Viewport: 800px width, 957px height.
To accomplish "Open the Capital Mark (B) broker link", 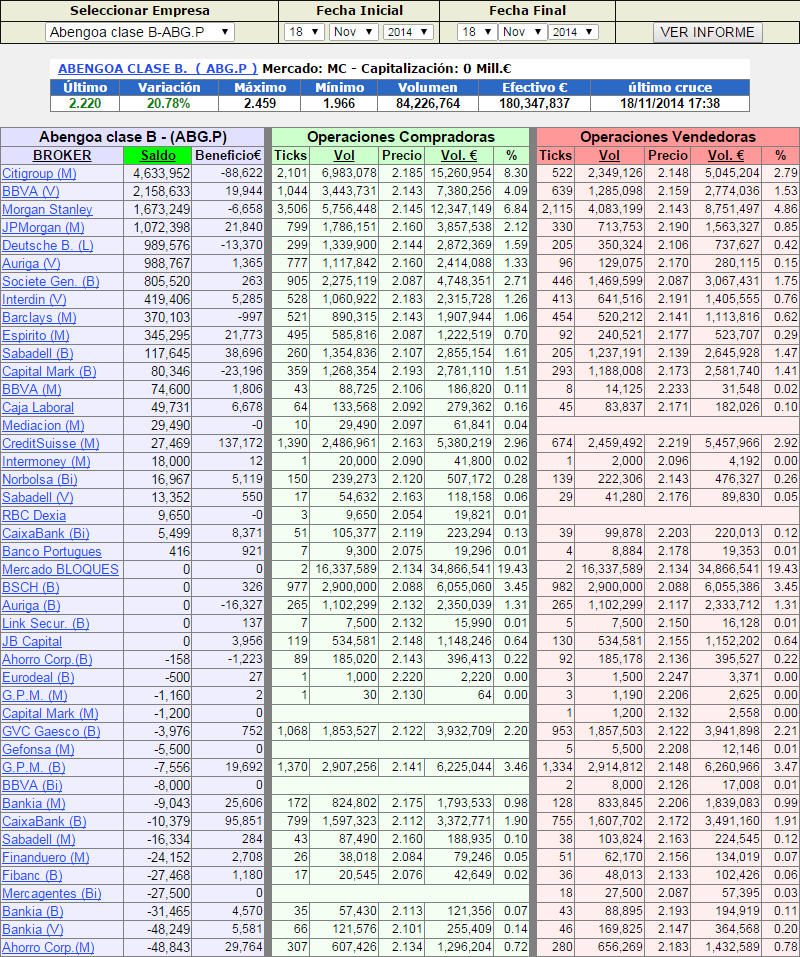I will coord(49,372).
